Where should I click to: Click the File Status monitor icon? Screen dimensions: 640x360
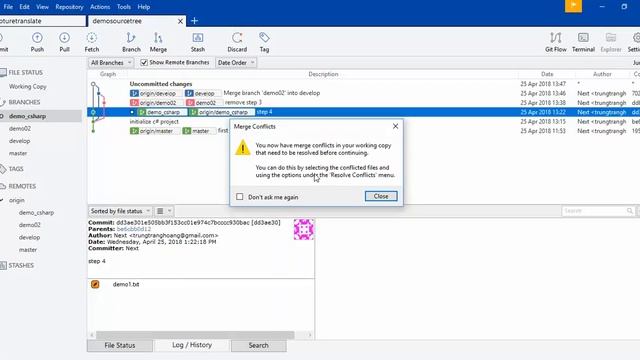click(x=3, y=73)
